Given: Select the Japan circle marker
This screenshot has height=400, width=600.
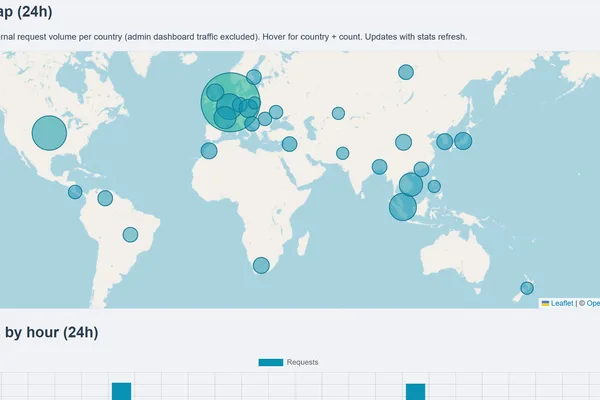Looking at the screenshot, I should (463, 141).
